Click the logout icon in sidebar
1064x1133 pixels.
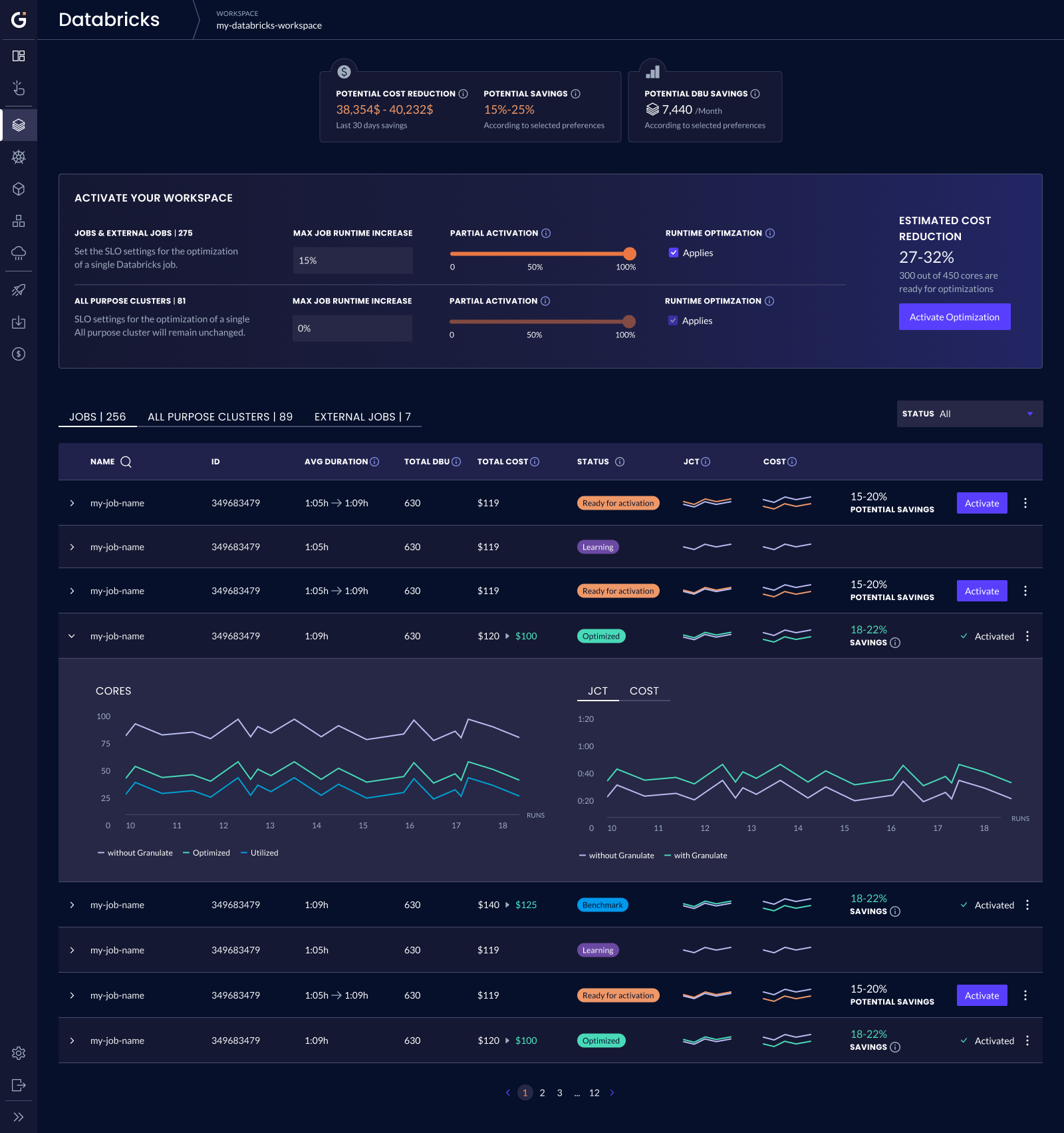coord(19,1085)
